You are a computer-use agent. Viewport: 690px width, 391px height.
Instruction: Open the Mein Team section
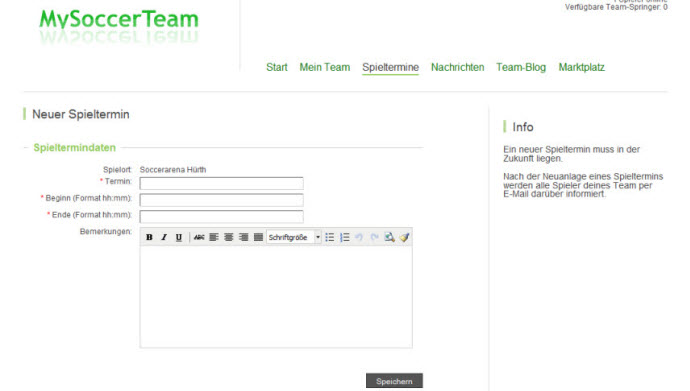325,67
